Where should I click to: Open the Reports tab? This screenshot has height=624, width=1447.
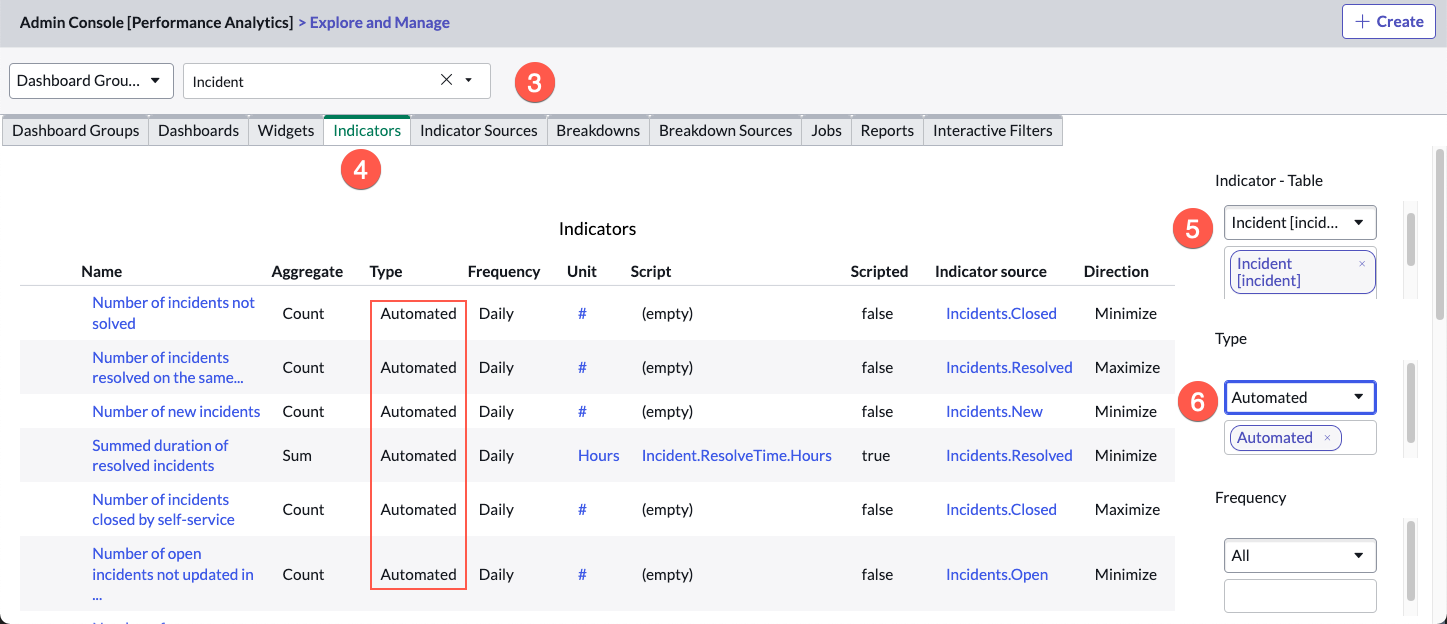[887, 131]
